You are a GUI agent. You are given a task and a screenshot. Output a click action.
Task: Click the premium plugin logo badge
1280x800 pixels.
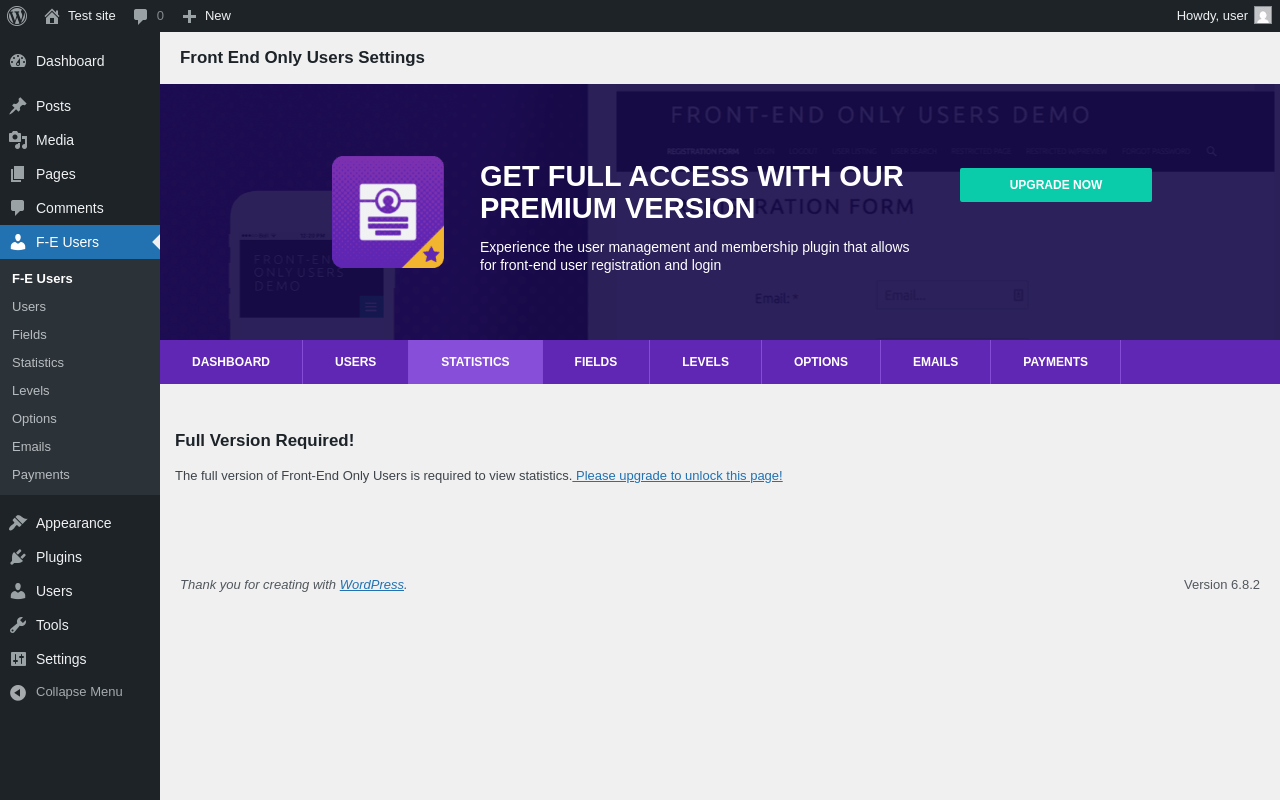tap(388, 212)
